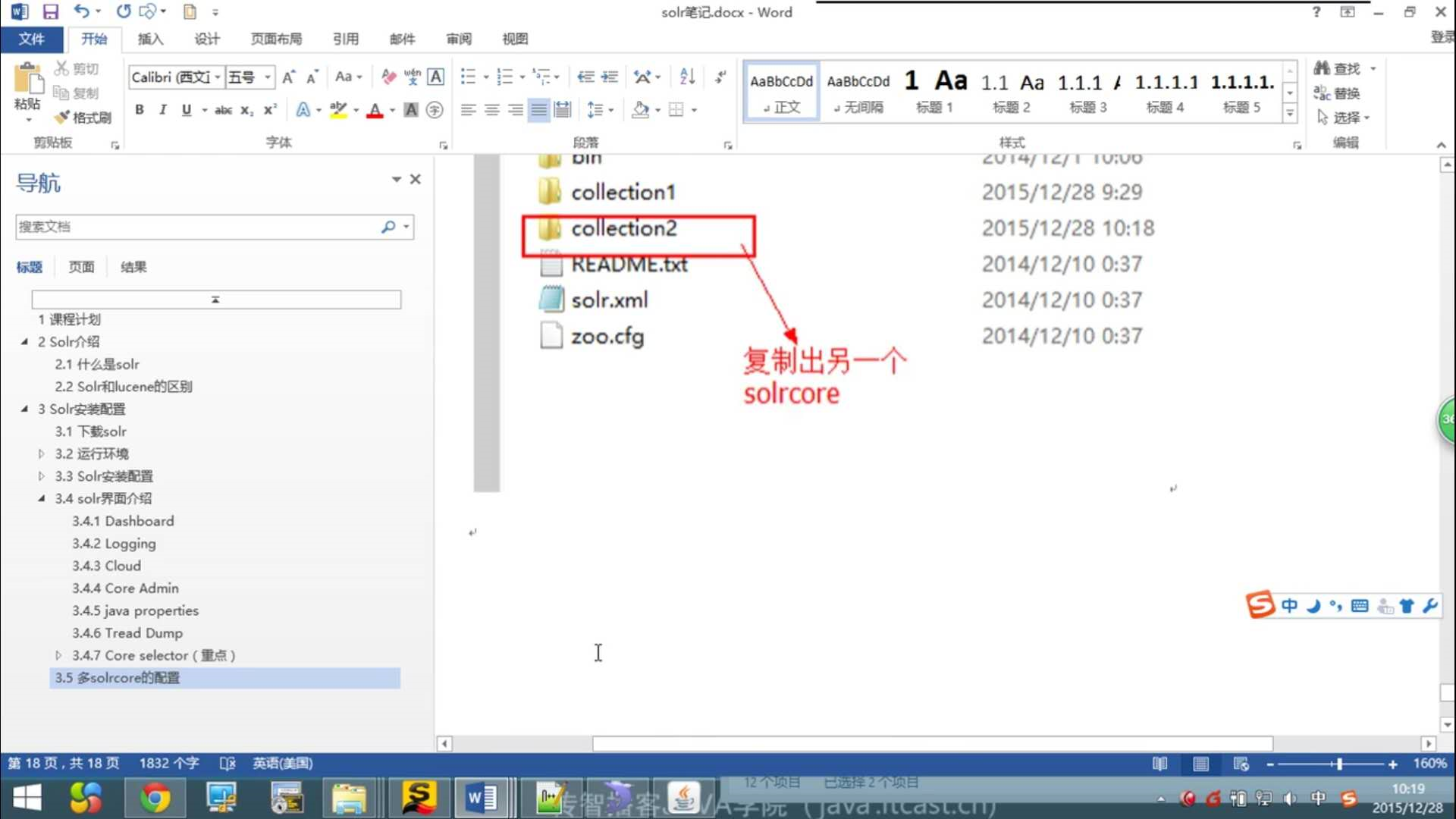Click the borders grid icon
This screenshot has width=1456, height=819.
click(x=676, y=110)
